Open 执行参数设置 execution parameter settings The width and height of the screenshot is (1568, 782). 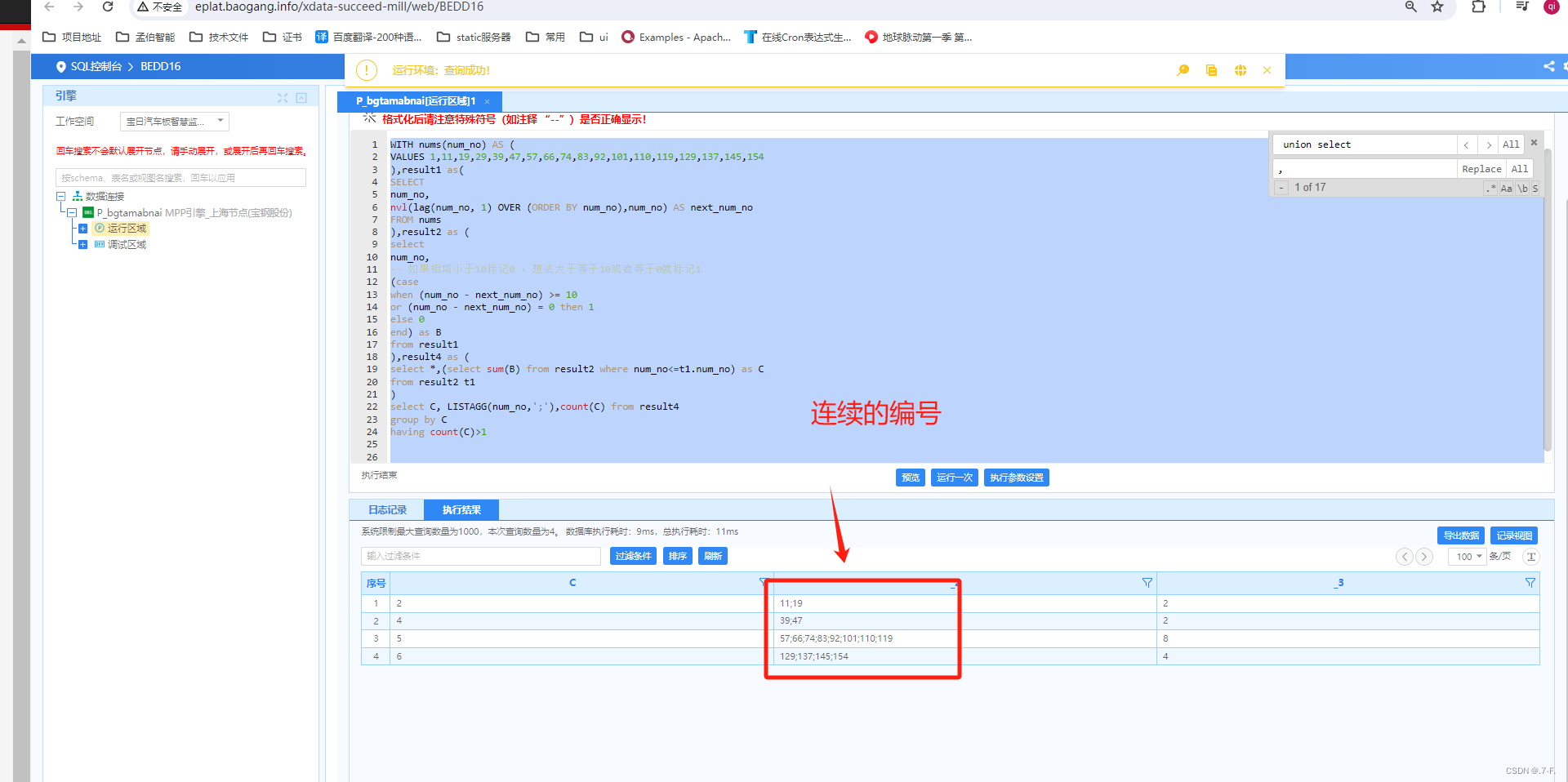click(1017, 478)
